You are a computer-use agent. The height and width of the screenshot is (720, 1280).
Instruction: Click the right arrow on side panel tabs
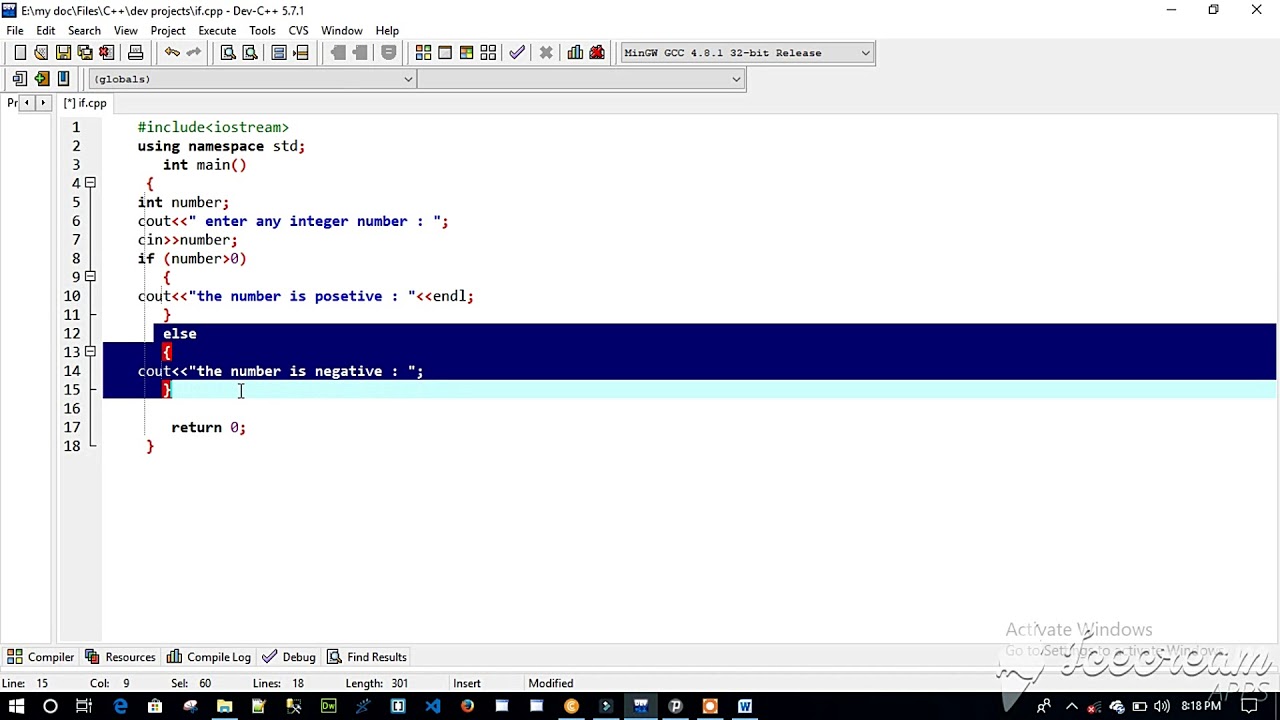tap(43, 103)
